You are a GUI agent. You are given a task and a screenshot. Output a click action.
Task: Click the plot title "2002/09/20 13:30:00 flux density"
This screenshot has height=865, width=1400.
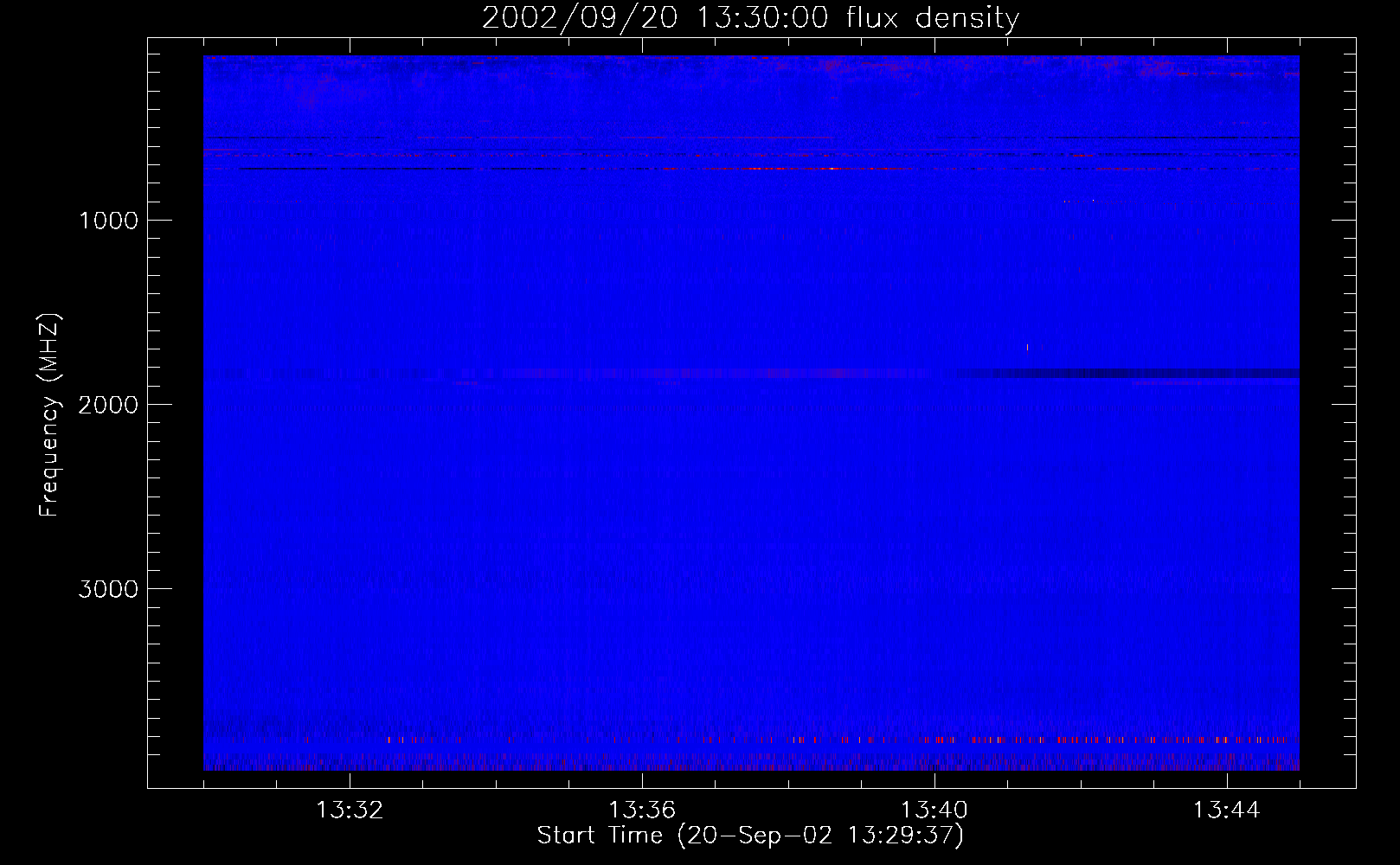750,18
